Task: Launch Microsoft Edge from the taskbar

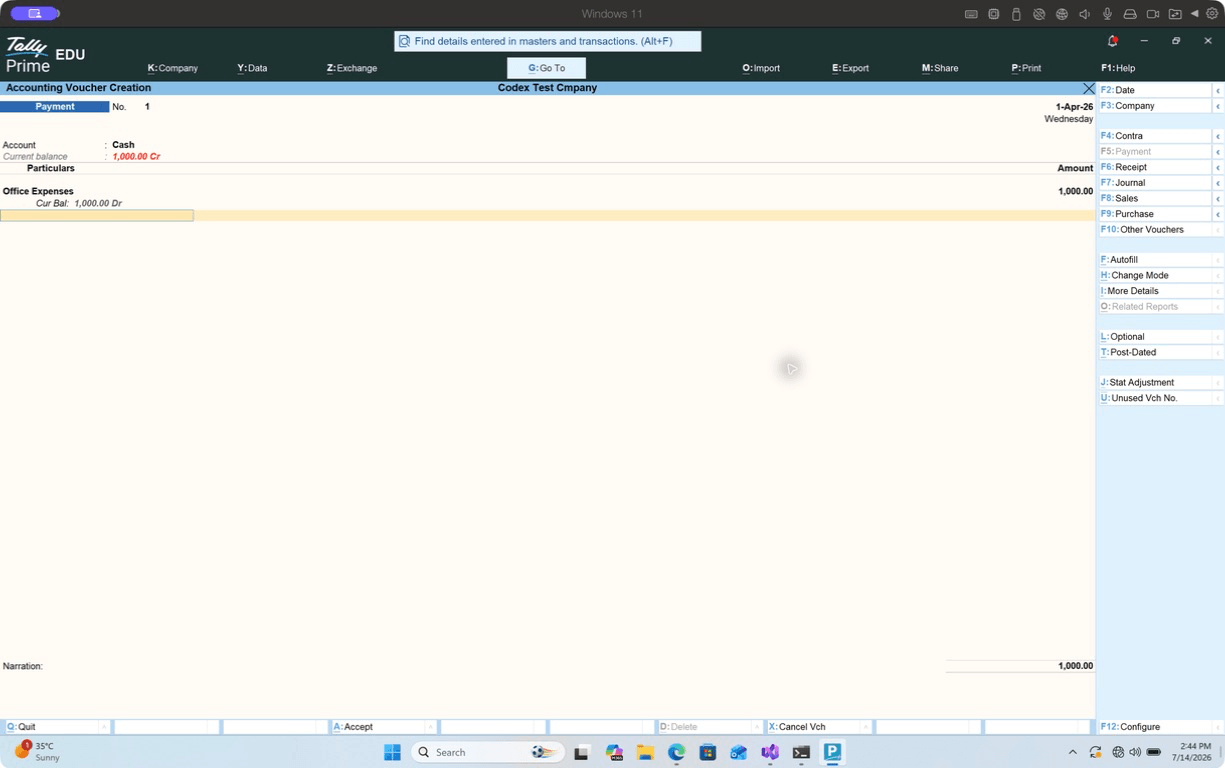Action: click(x=677, y=752)
